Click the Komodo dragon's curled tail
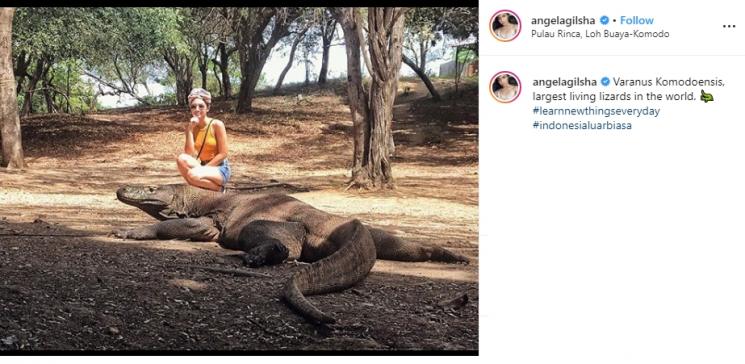Image resolution: width=745 pixels, height=364 pixels. click(328, 271)
